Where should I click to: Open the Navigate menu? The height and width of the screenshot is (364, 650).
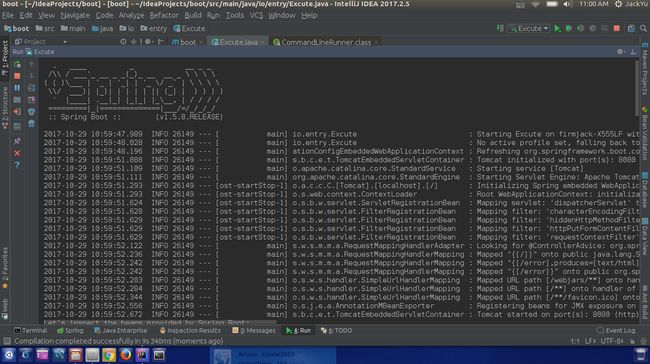tap(75, 15)
